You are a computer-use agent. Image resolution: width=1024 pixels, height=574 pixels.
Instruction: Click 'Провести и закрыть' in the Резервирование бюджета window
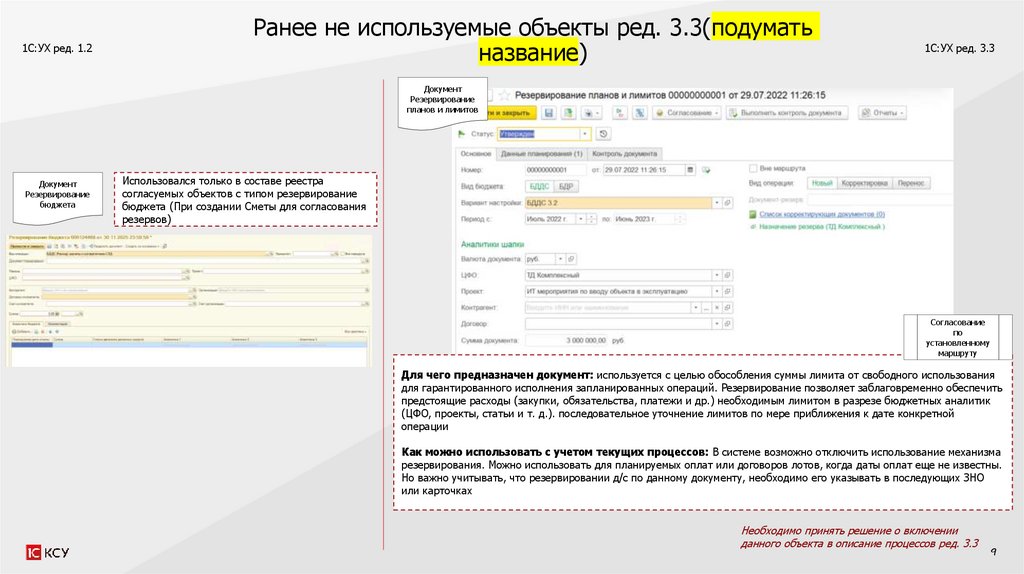coord(27,246)
